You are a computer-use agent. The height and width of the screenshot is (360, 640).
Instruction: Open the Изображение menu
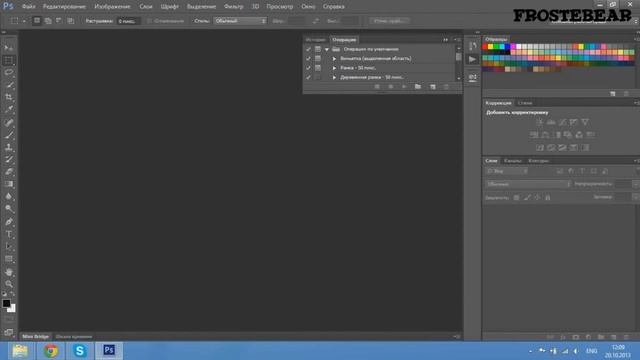point(112,7)
